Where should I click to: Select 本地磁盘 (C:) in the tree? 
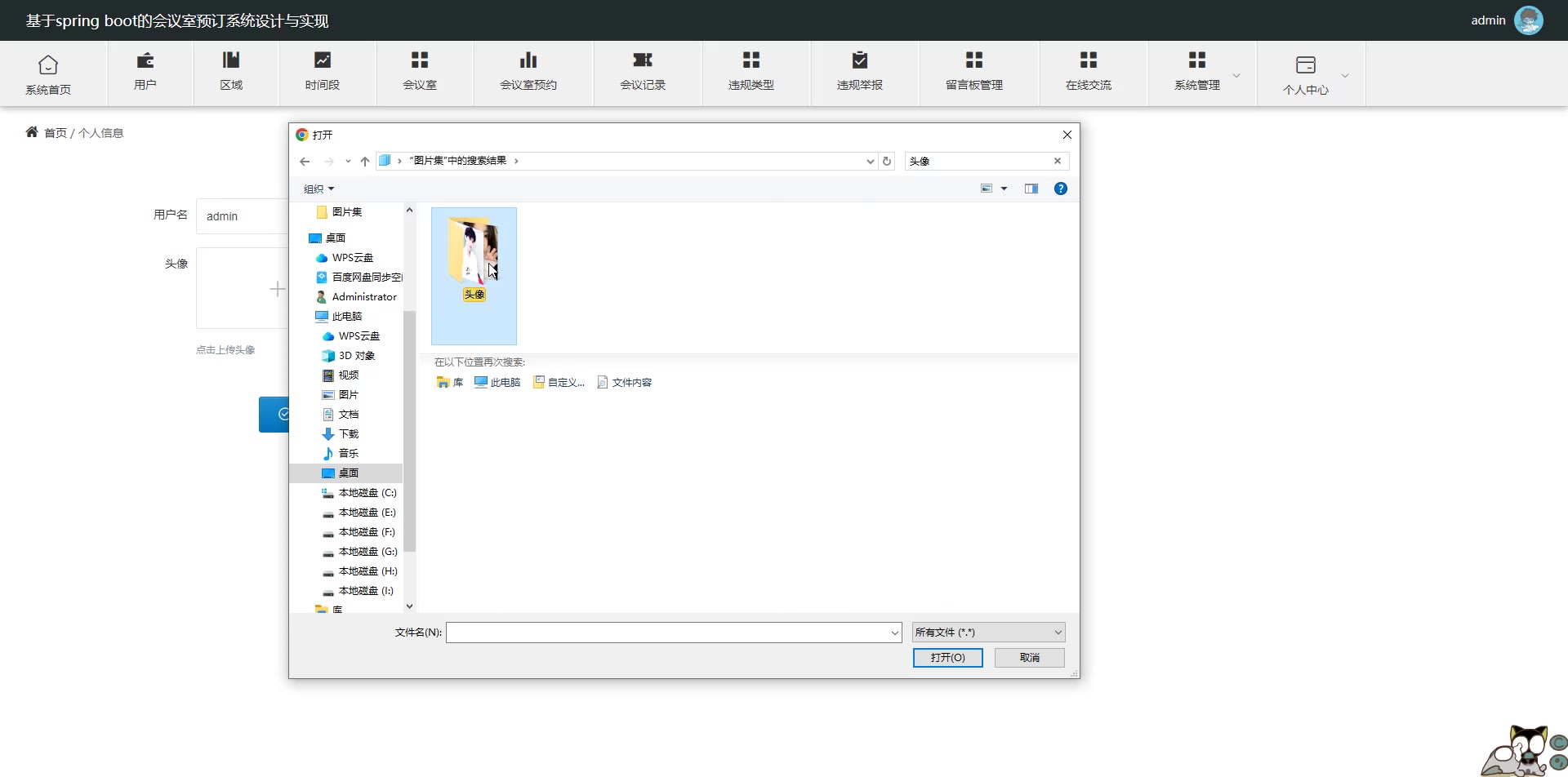point(359,493)
